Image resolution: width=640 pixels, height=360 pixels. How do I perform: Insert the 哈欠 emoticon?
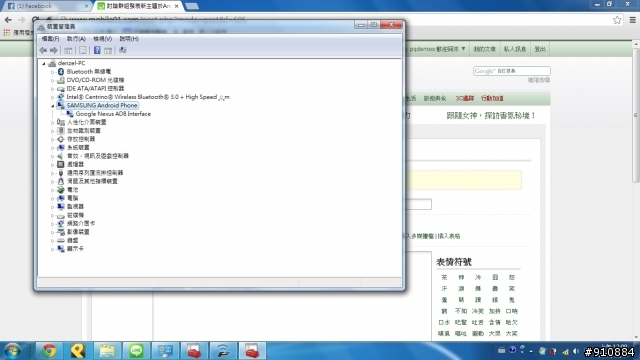511,322
